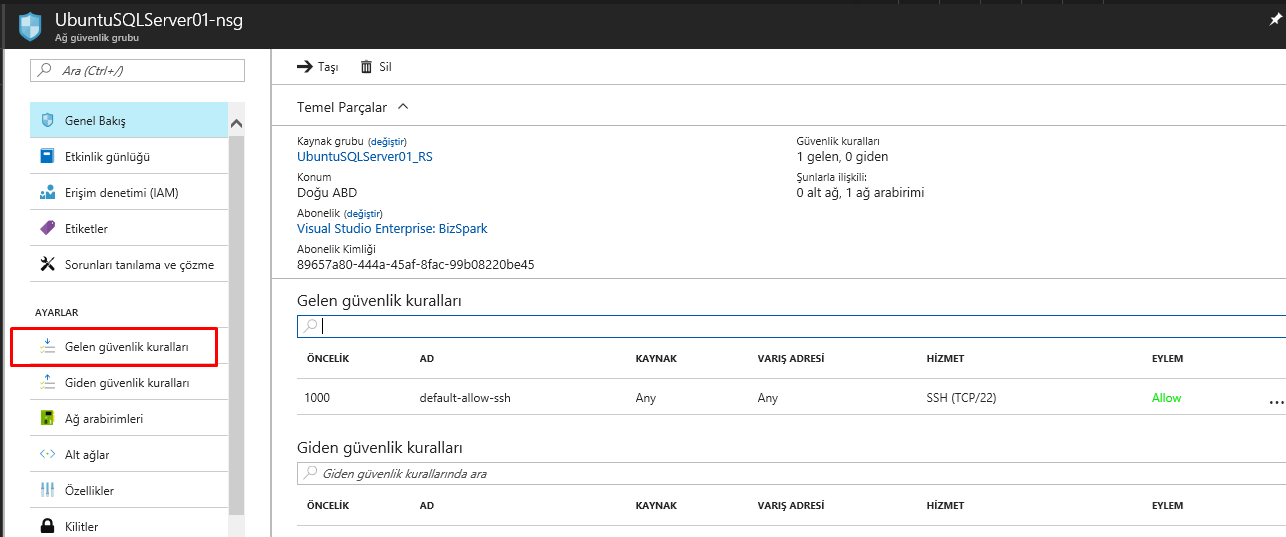Screen dimensions: 1286x537
Task: Click the Ağ arabirimleri icon
Action: coord(47,419)
